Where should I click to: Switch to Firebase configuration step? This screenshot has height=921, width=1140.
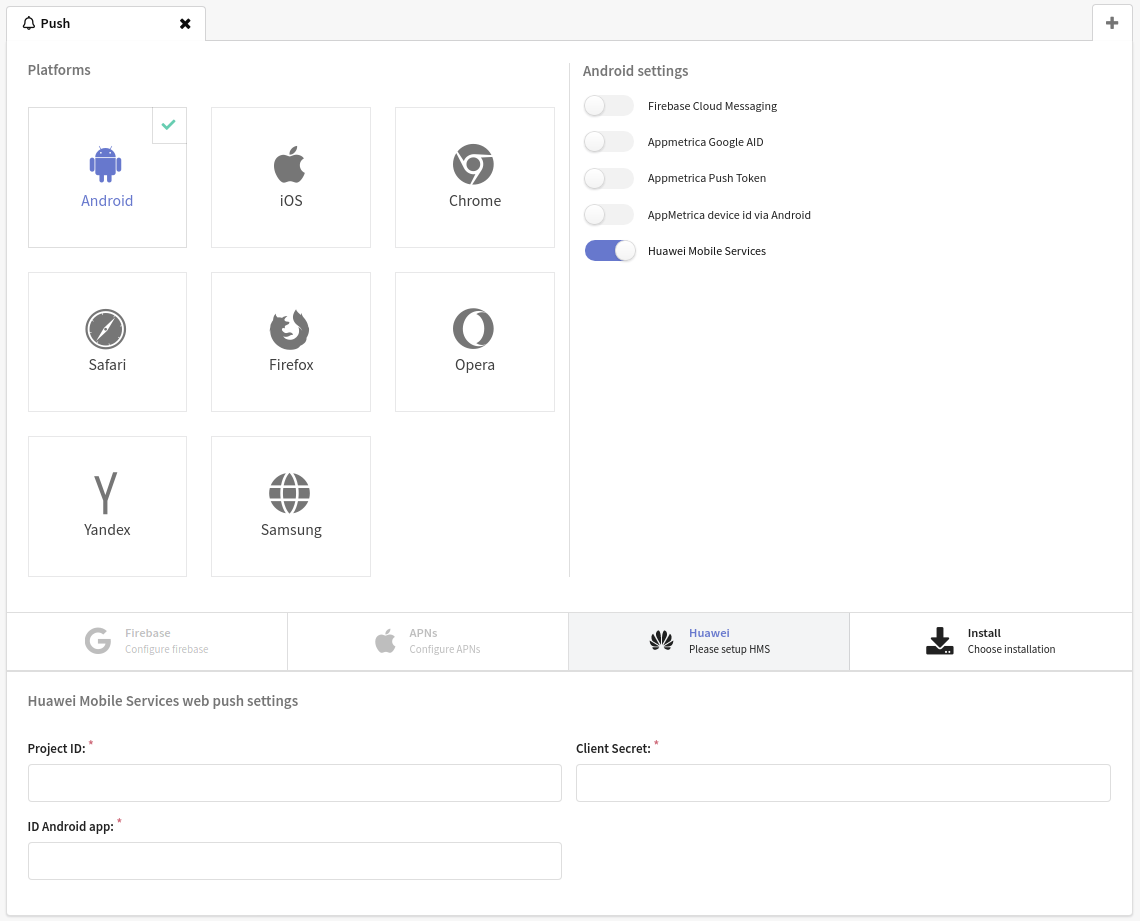147,641
